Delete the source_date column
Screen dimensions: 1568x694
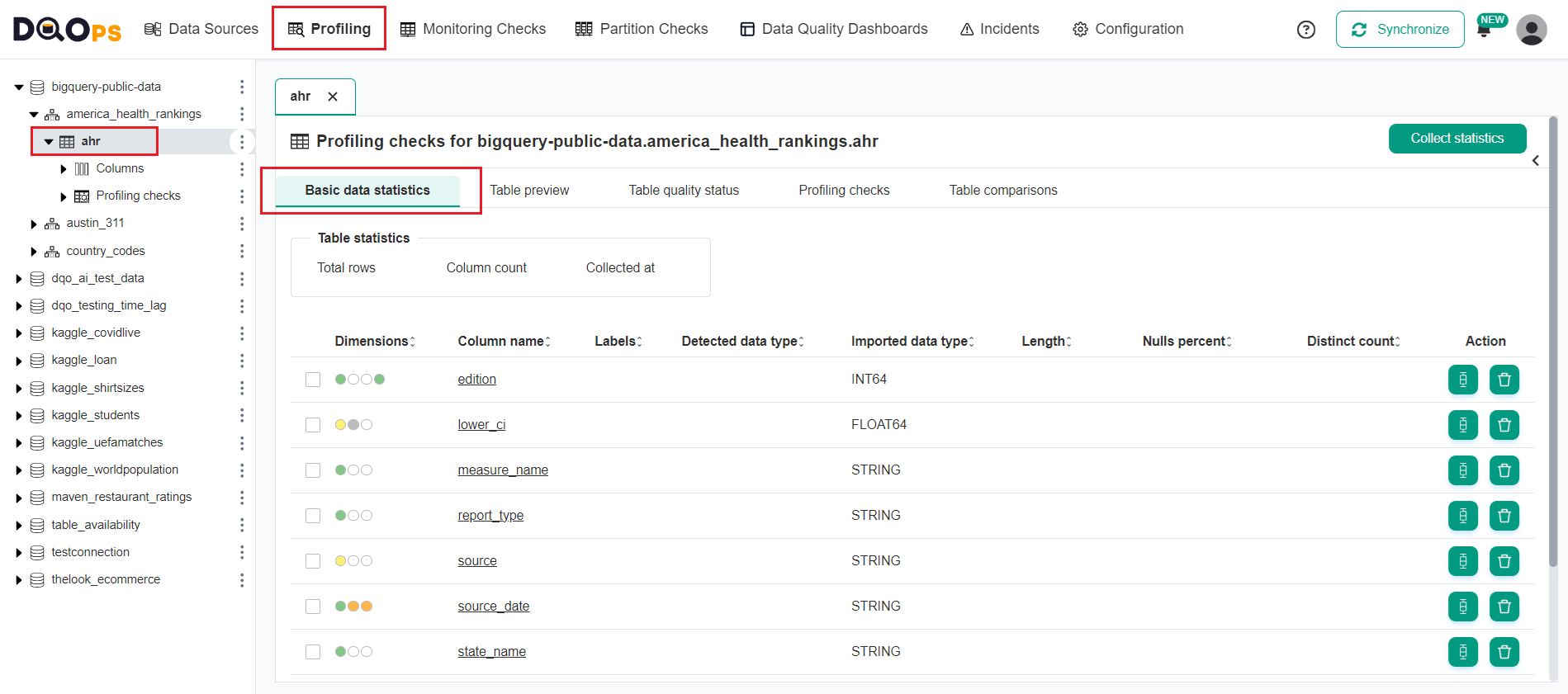click(x=1504, y=607)
